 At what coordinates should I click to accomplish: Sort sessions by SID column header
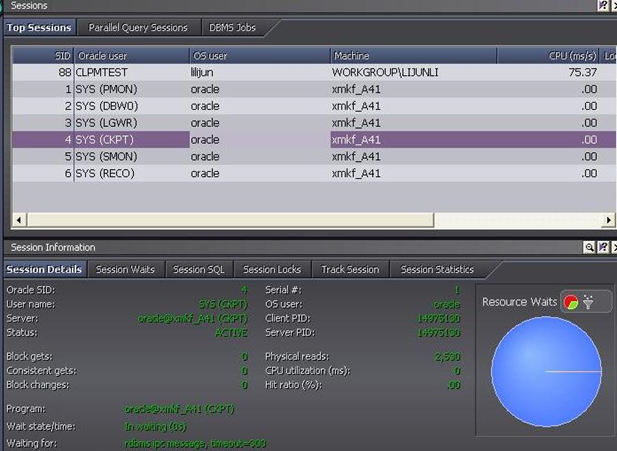click(x=43, y=56)
